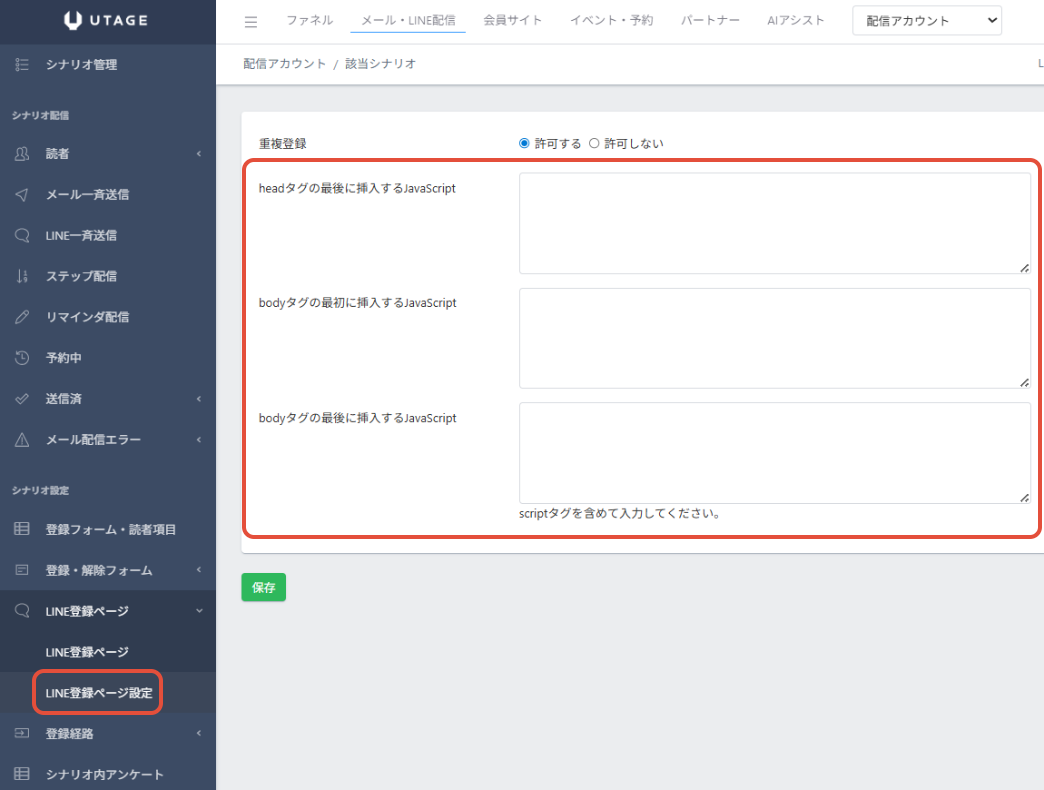Switch to the ファネル tab
The width and height of the screenshot is (1044, 790).
(x=309, y=20)
